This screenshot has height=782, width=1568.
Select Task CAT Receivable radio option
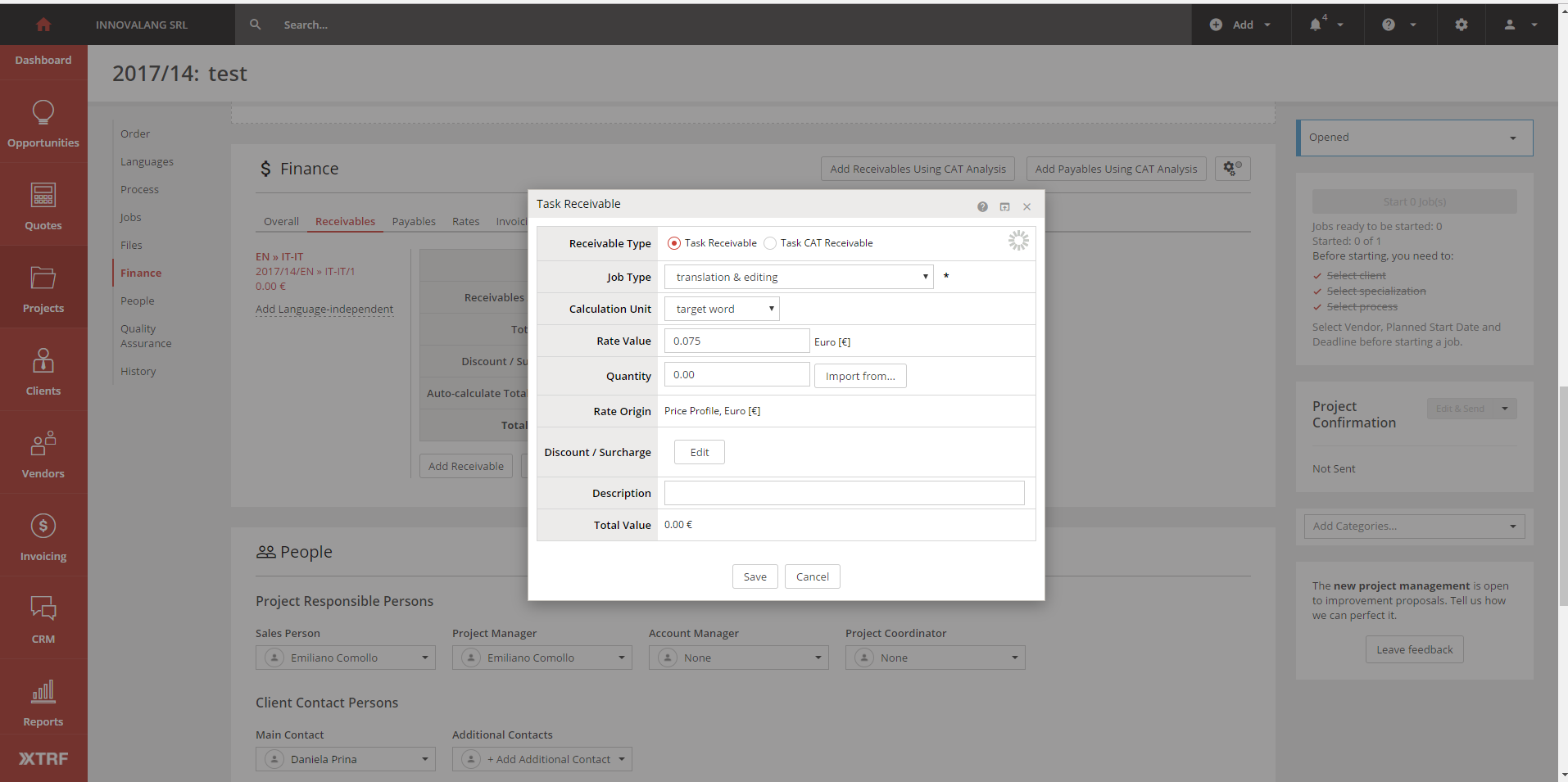tap(770, 243)
